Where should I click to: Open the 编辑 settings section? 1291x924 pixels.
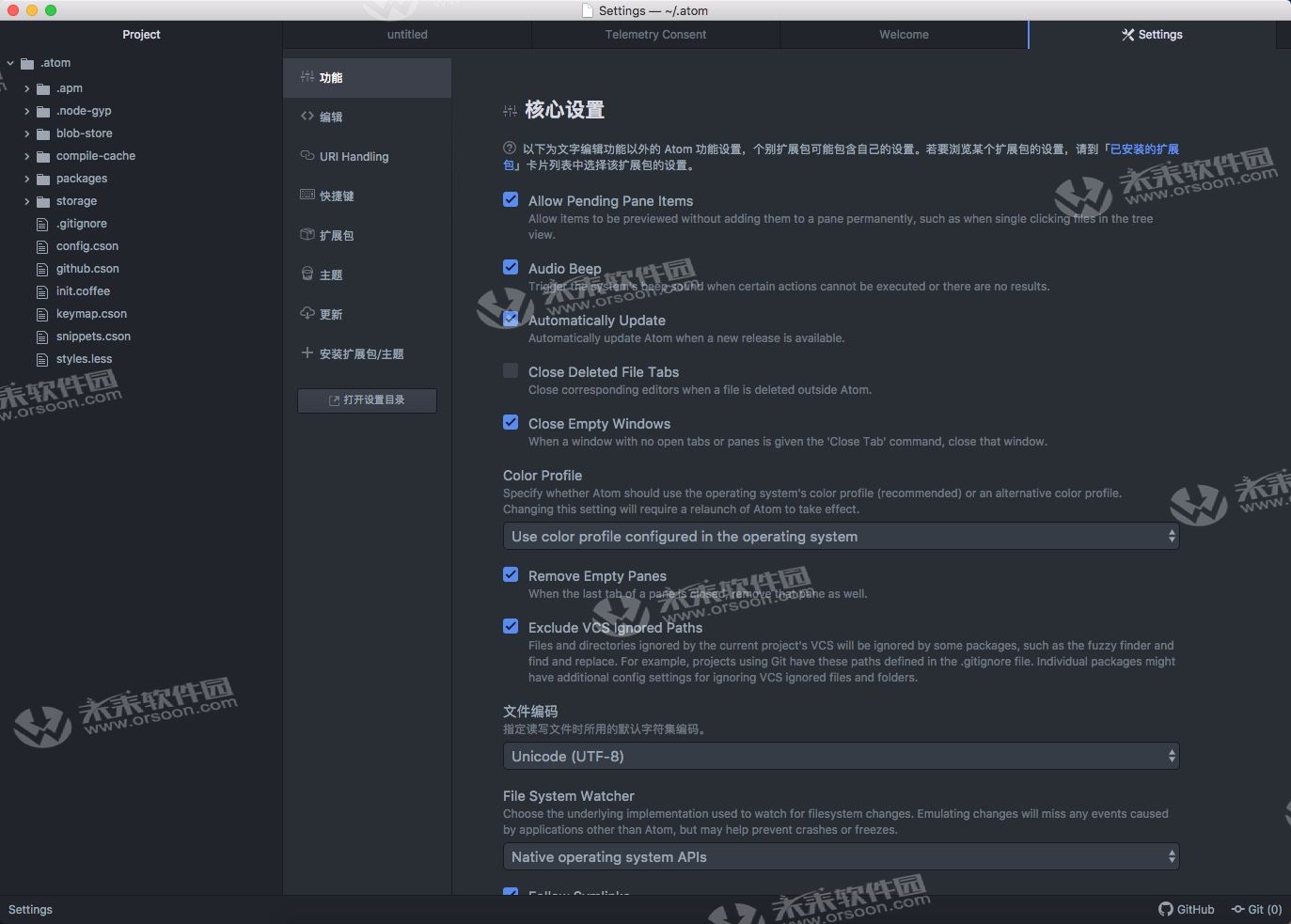(x=329, y=117)
